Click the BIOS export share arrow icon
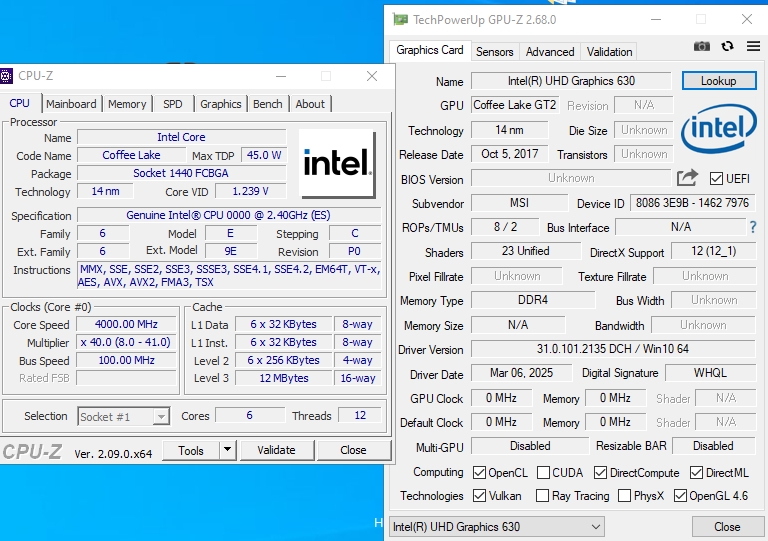The width and height of the screenshot is (768, 541). pos(687,178)
